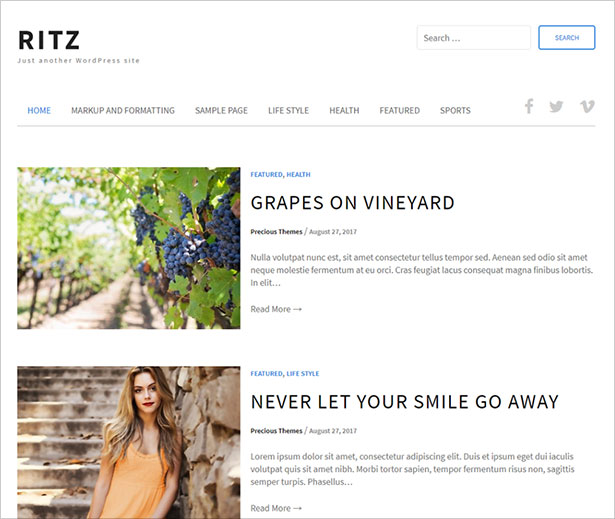615x519 pixels.
Task: Select the Life Style menu item
Action: (x=288, y=111)
